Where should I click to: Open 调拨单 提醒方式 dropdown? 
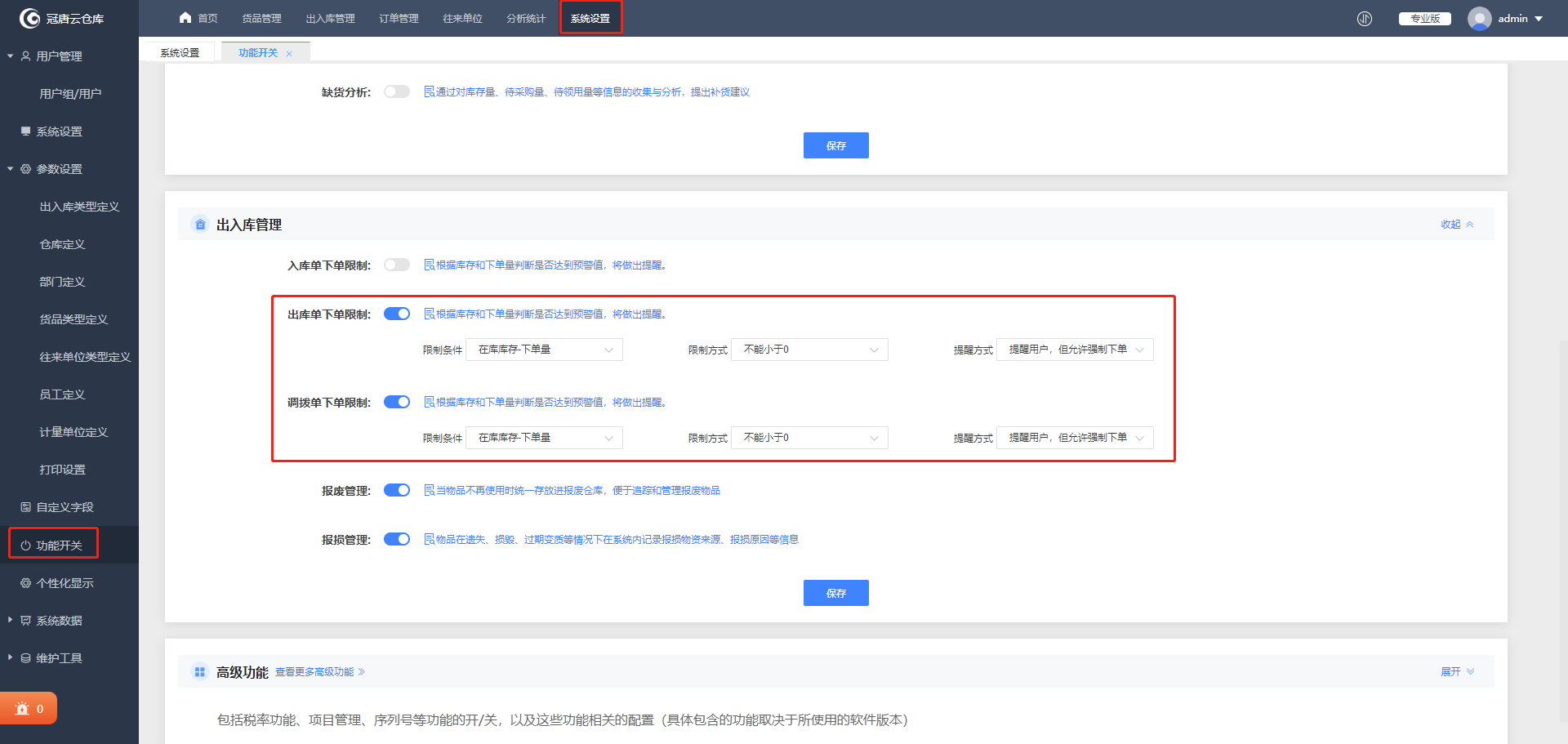pos(1075,438)
